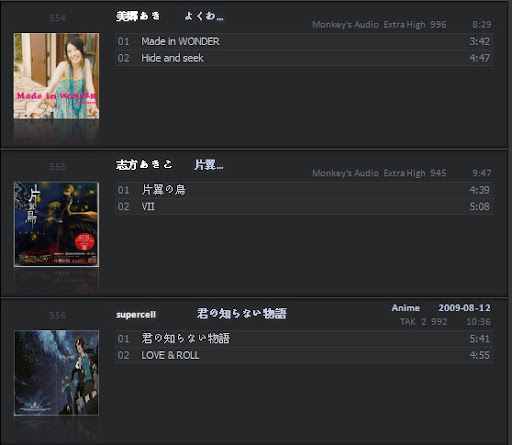Click the TAK 2 992 codec info

coord(423,322)
